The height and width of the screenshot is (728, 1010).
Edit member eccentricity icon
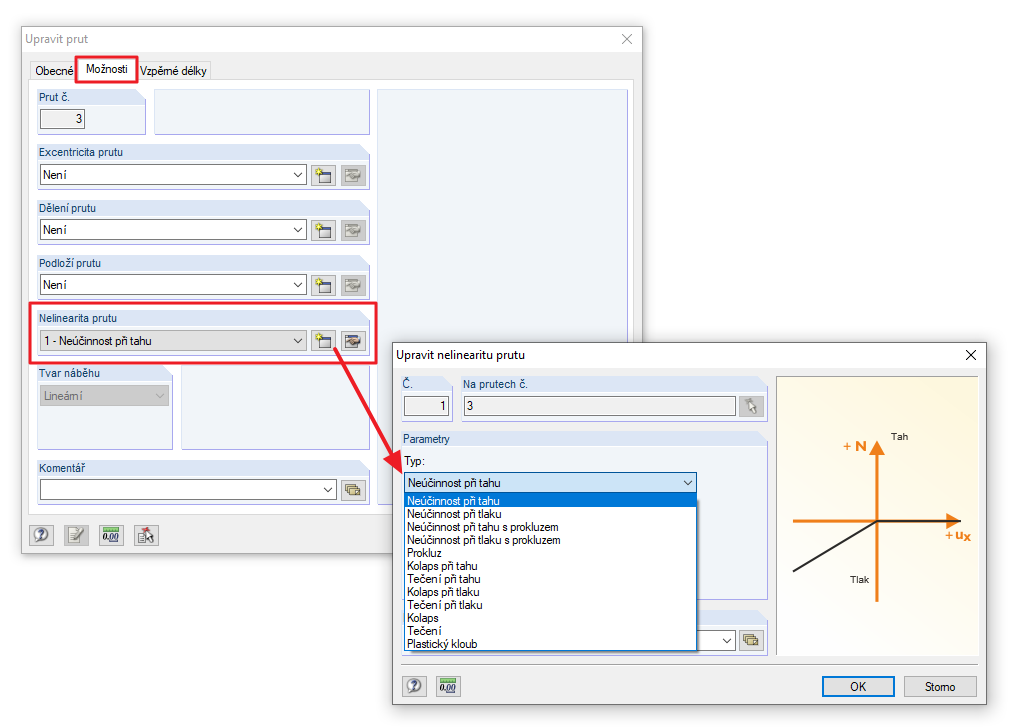point(353,175)
